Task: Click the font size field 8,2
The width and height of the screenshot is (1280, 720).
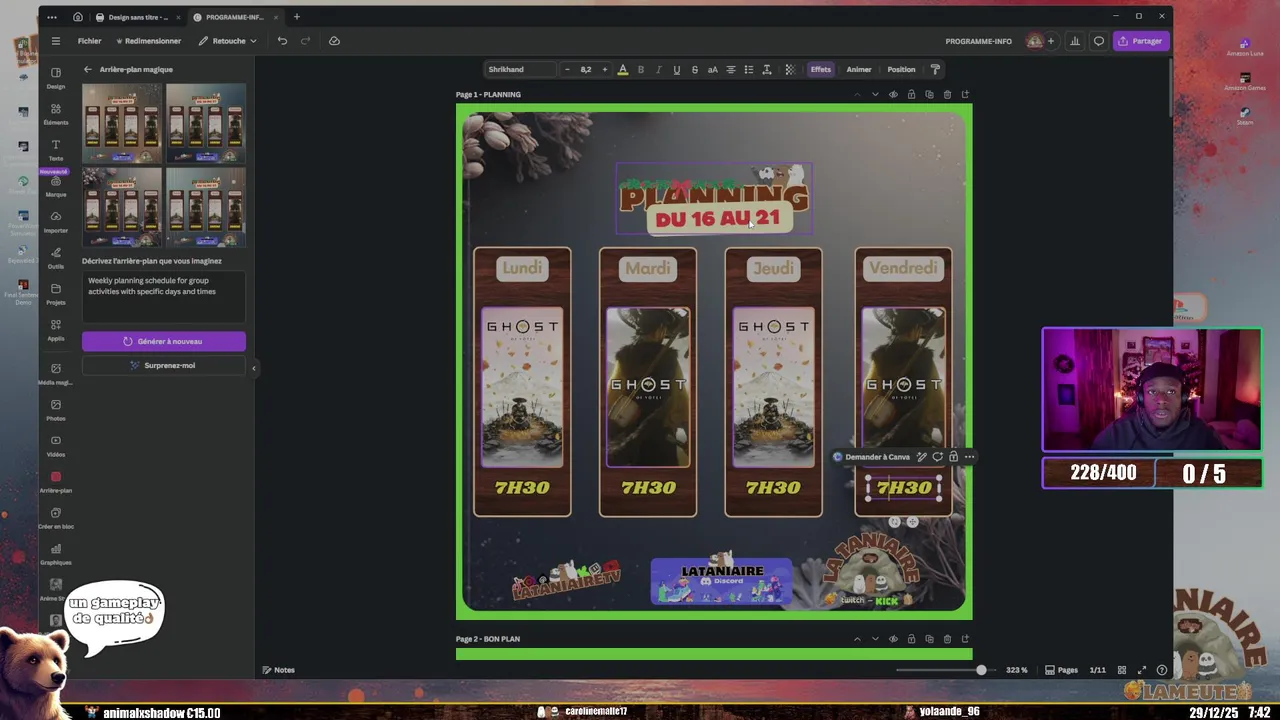Action: point(586,69)
